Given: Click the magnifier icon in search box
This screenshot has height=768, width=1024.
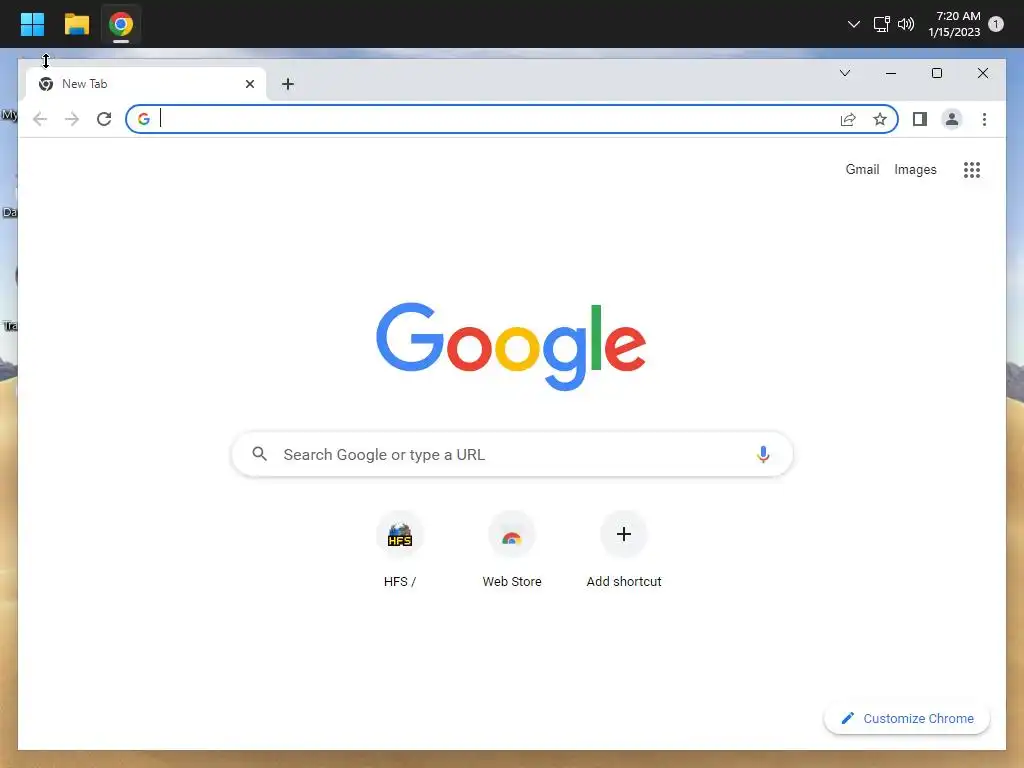Looking at the screenshot, I should tap(259, 454).
